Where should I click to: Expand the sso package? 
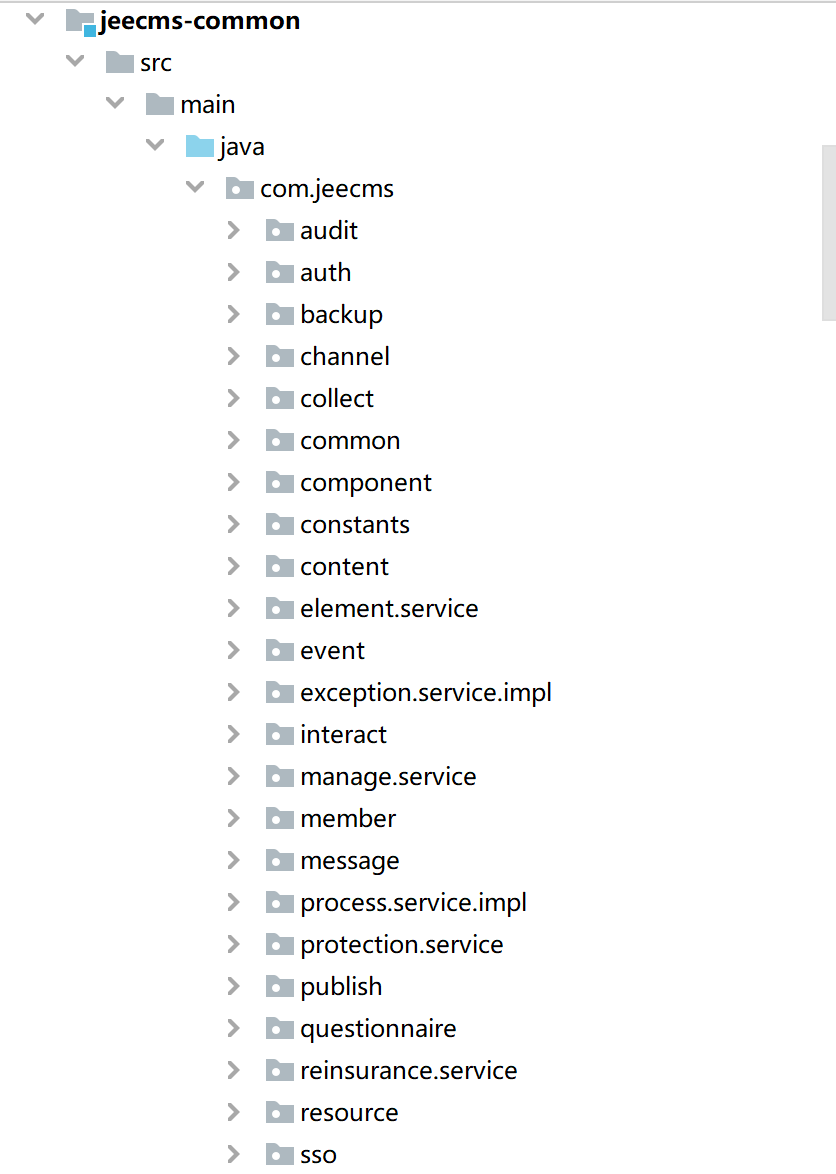coord(234,1154)
